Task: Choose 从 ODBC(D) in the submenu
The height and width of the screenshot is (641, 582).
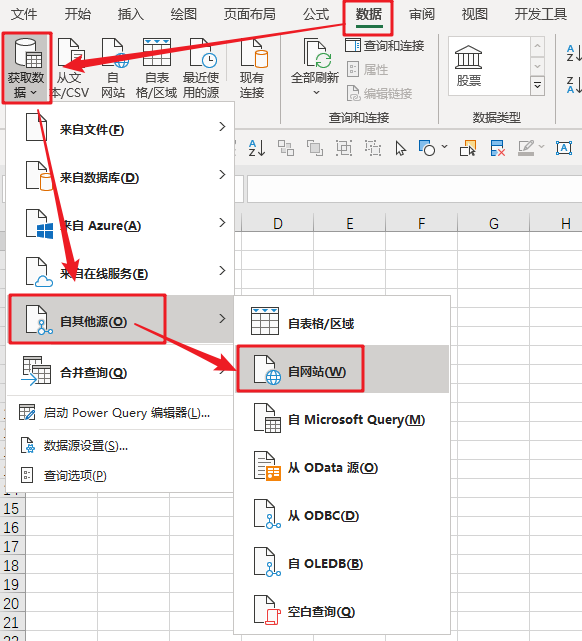Action: [x=342, y=514]
